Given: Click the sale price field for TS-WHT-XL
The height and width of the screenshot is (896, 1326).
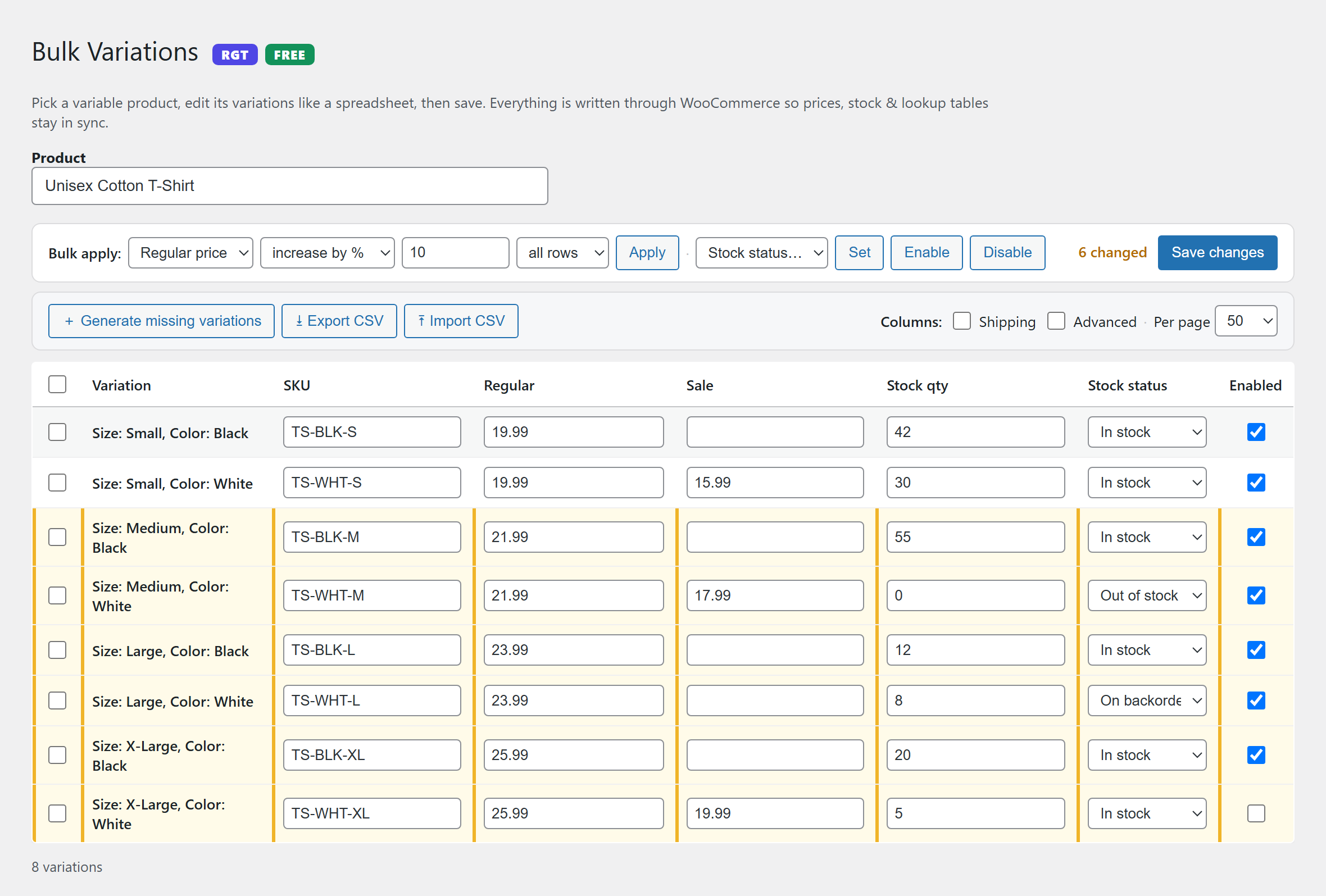Looking at the screenshot, I should [x=775, y=813].
